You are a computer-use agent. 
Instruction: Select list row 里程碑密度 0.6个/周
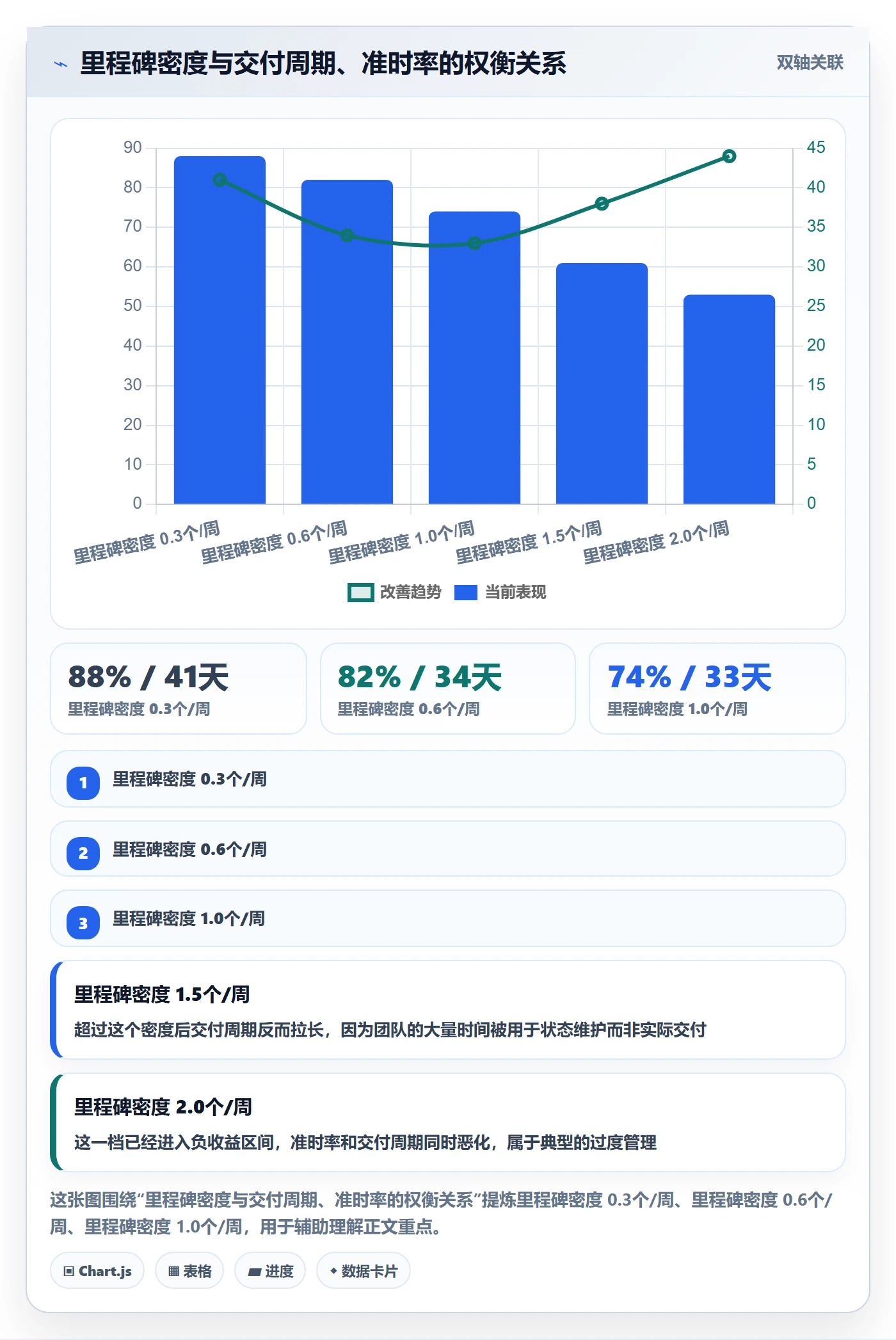tap(448, 849)
